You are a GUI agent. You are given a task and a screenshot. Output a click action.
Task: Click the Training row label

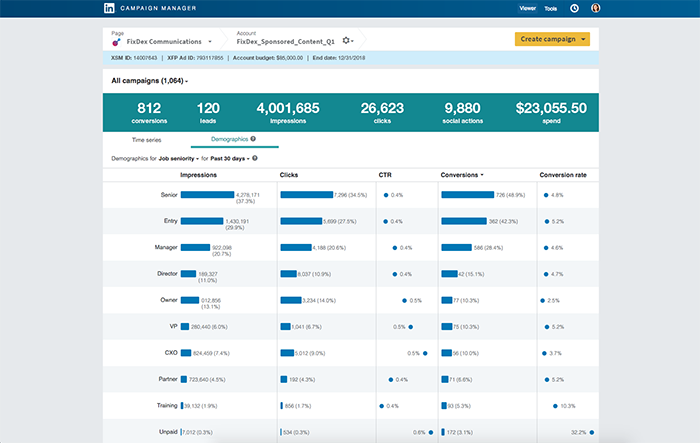[167, 405]
